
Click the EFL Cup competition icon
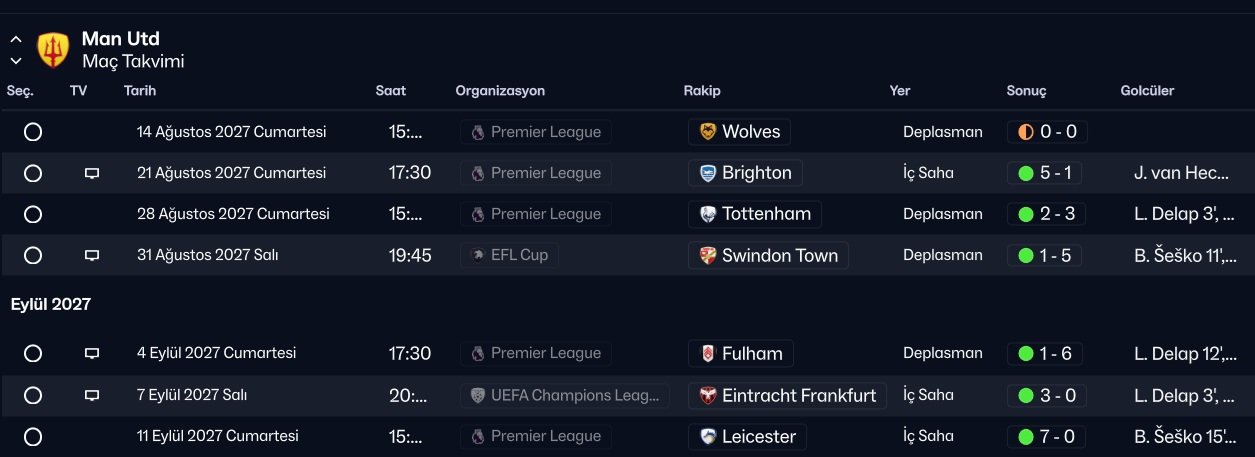point(477,255)
